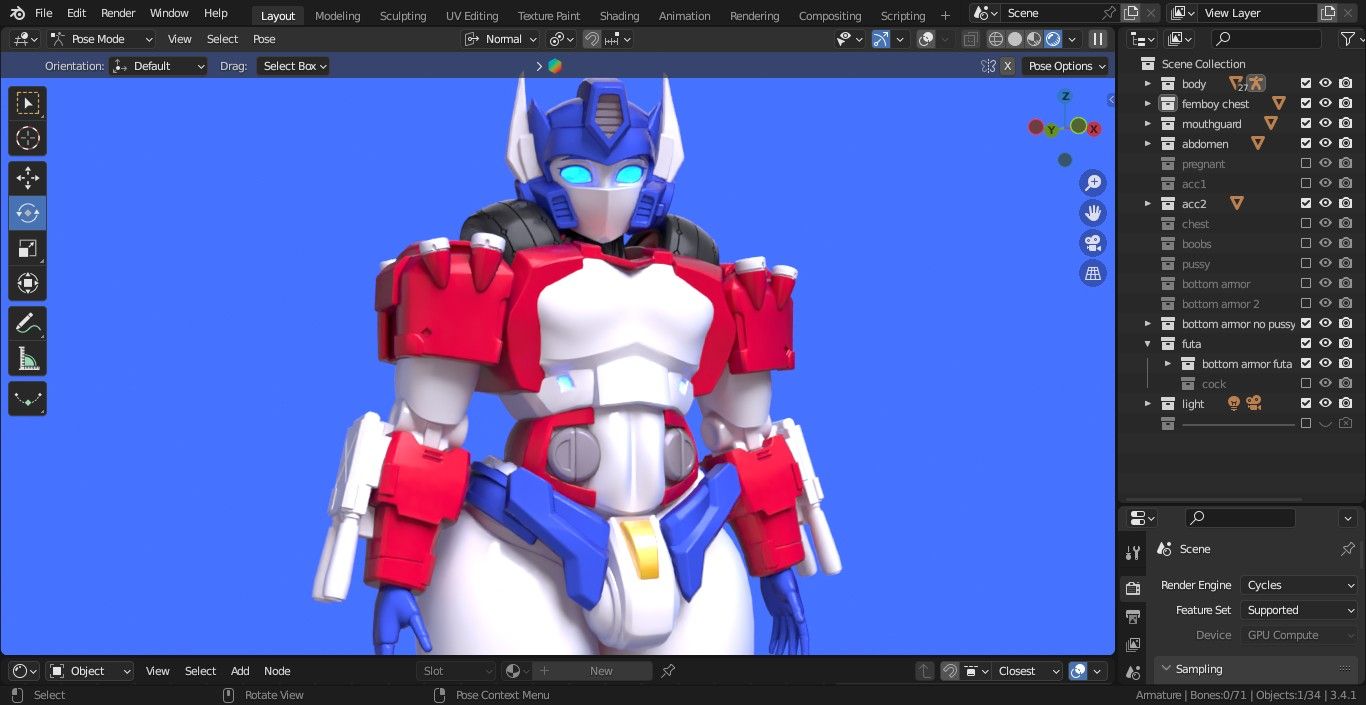
Task: Click the outliner filter funnel icon
Action: click(x=1346, y=39)
